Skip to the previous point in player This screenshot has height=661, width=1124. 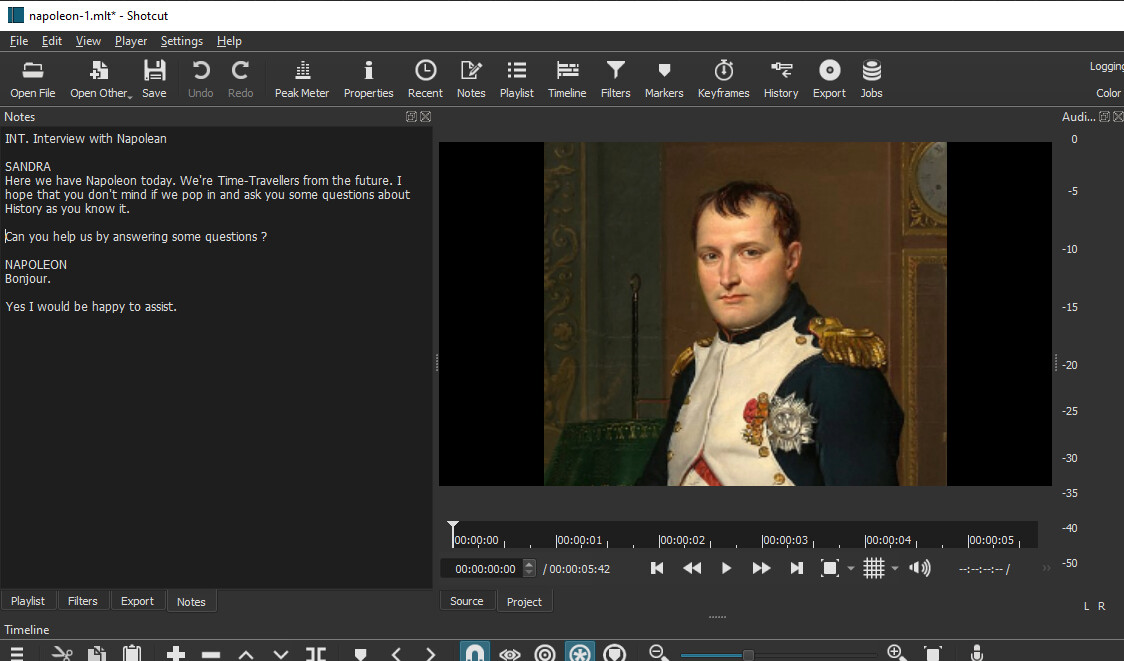click(657, 569)
